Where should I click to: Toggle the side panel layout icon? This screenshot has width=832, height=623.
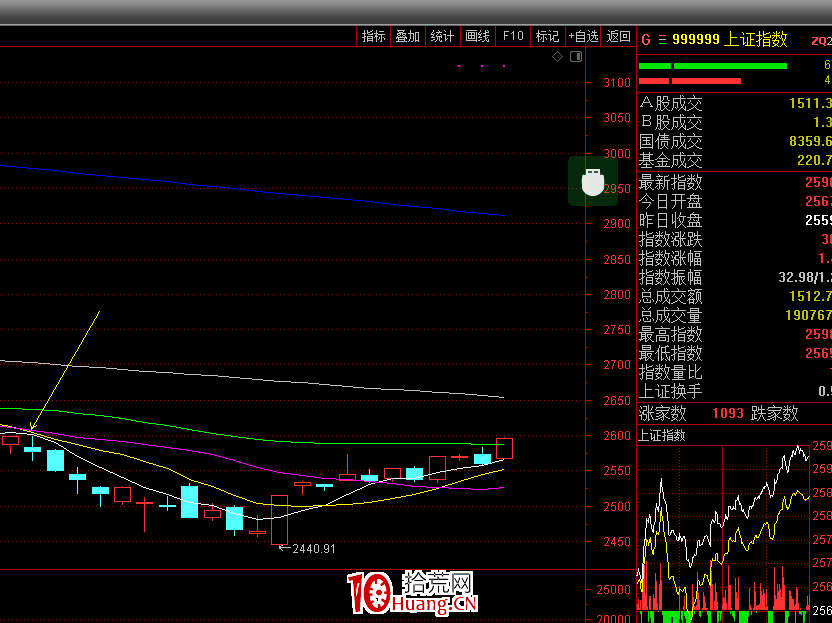coord(575,57)
